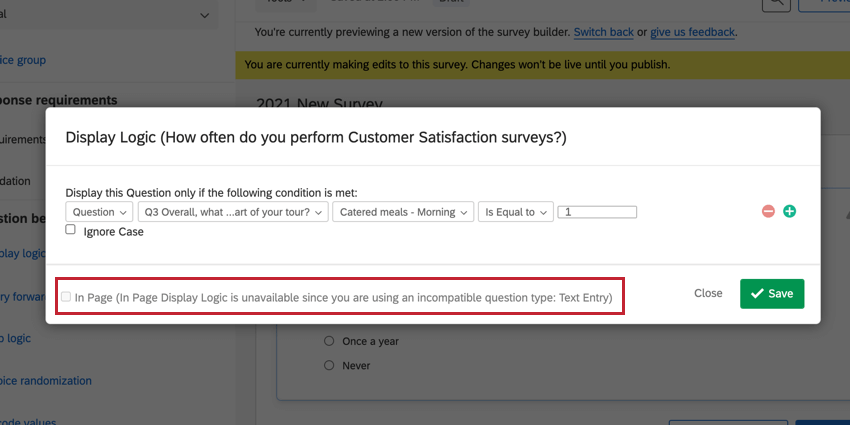Open the 'give us feedback' link
Screen dimensions: 850x425
click(692, 32)
